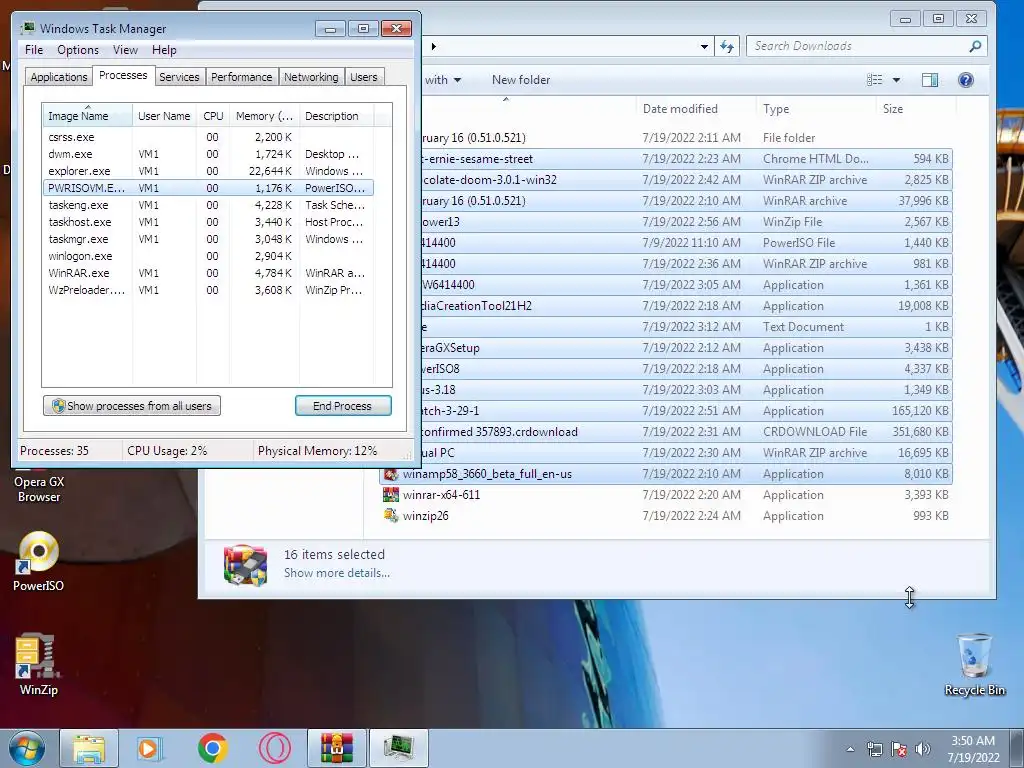Open Google Chrome from taskbar
This screenshot has width=1024, height=768.
pyautogui.click(x=212, y=748)
